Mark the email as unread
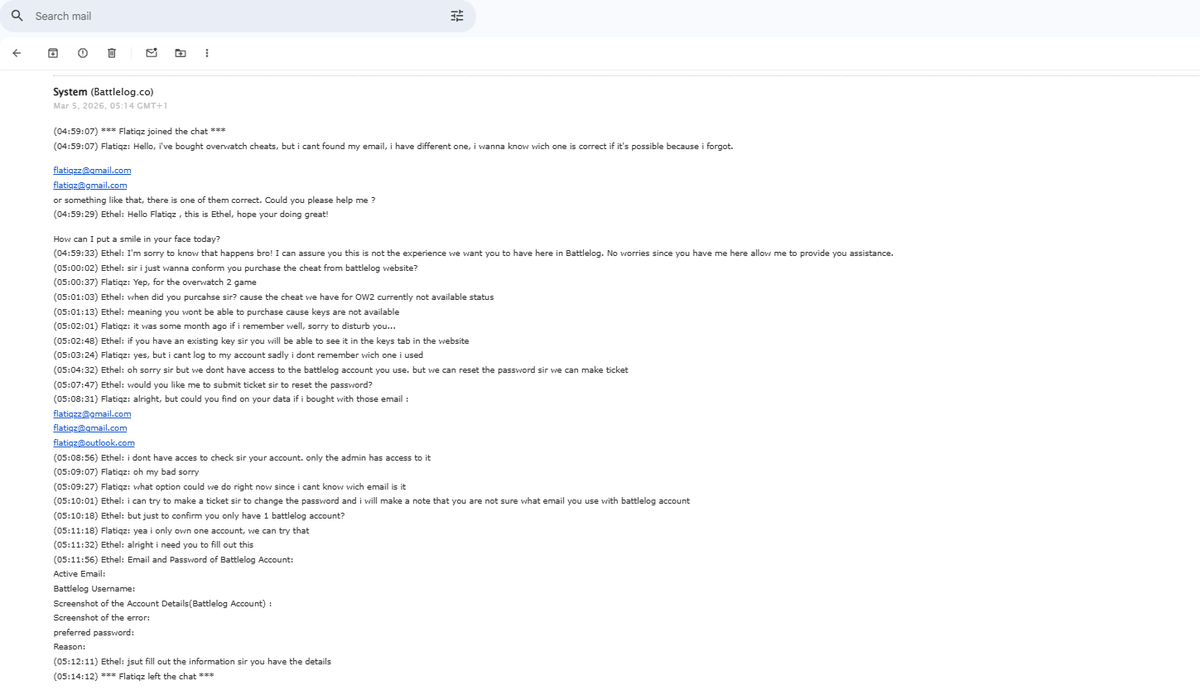 [x=151, y=53]
